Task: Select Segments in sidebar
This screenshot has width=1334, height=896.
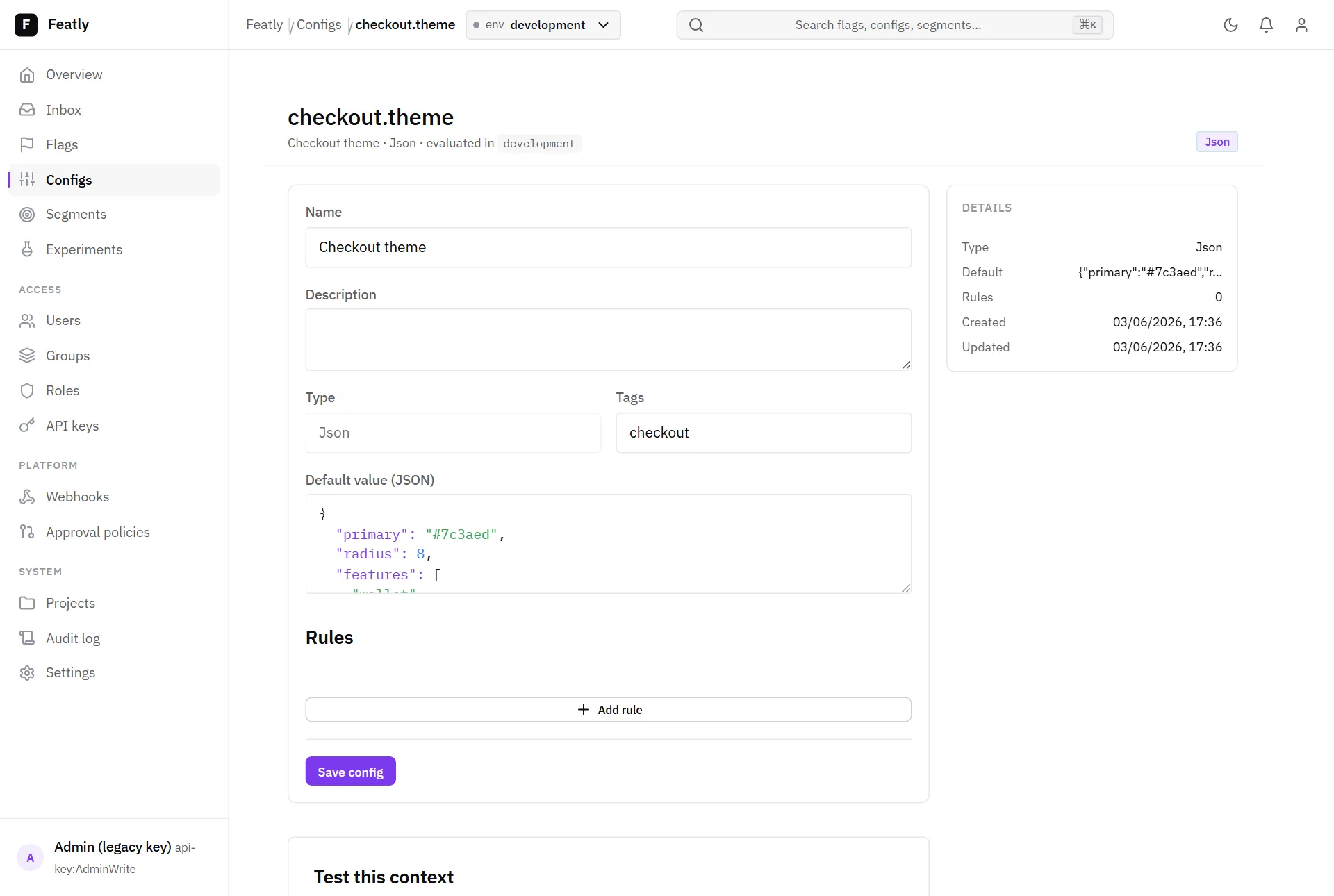Action: click(114, 215)
